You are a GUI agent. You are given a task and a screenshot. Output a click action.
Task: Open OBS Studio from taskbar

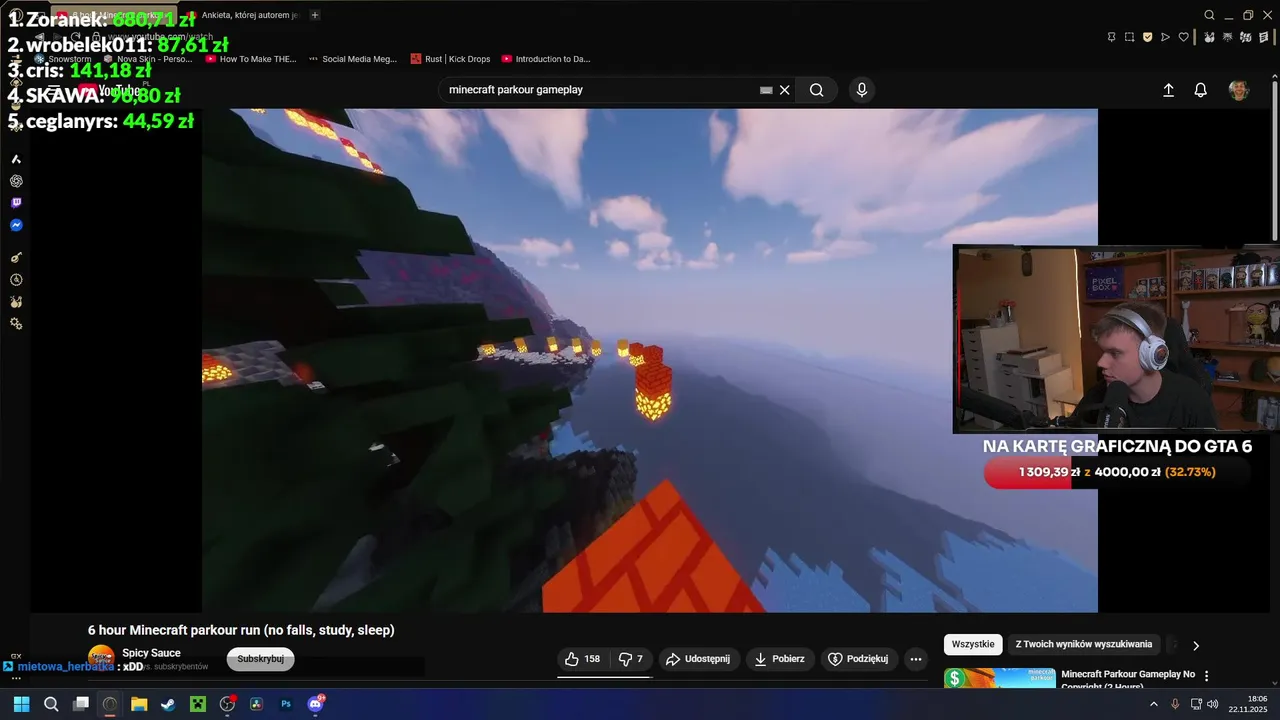click(228, 704)
